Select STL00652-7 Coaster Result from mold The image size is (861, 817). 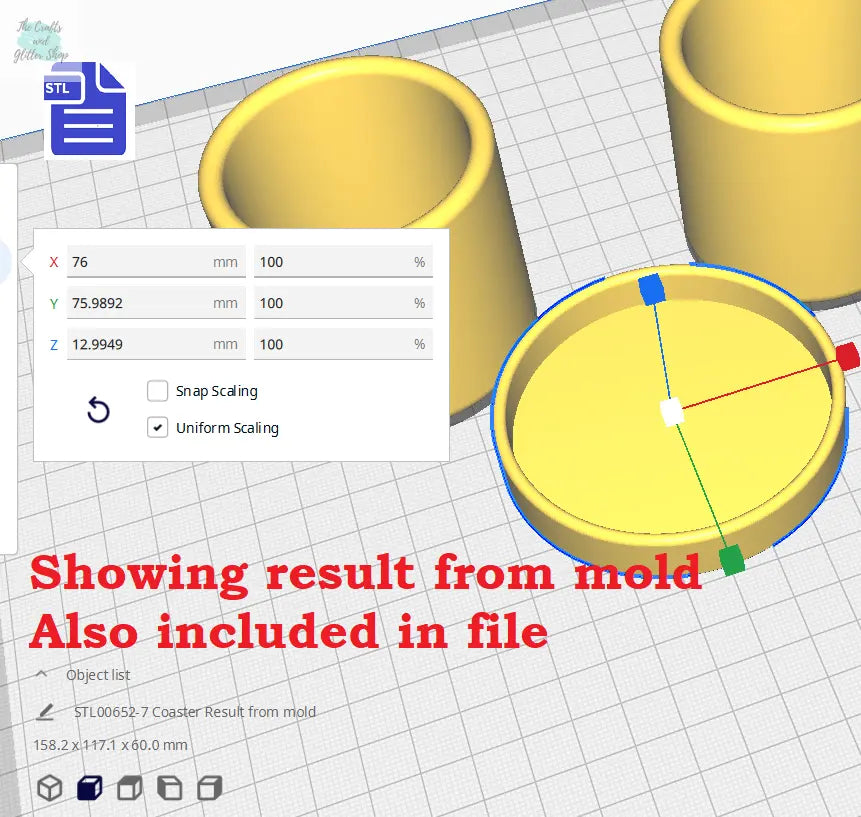tap(195, 712)
